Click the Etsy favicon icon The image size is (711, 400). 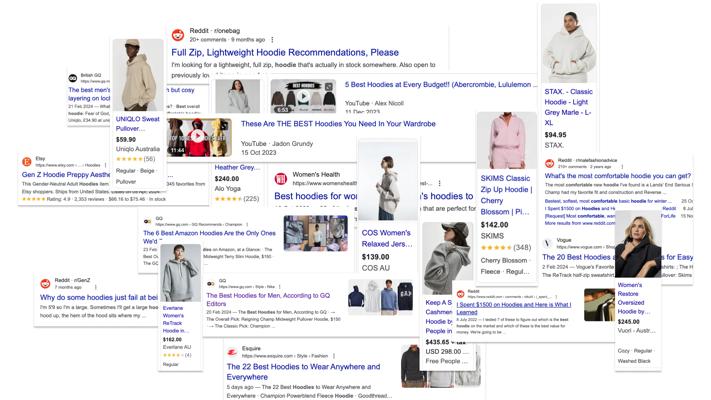click(x=26, y=160)
